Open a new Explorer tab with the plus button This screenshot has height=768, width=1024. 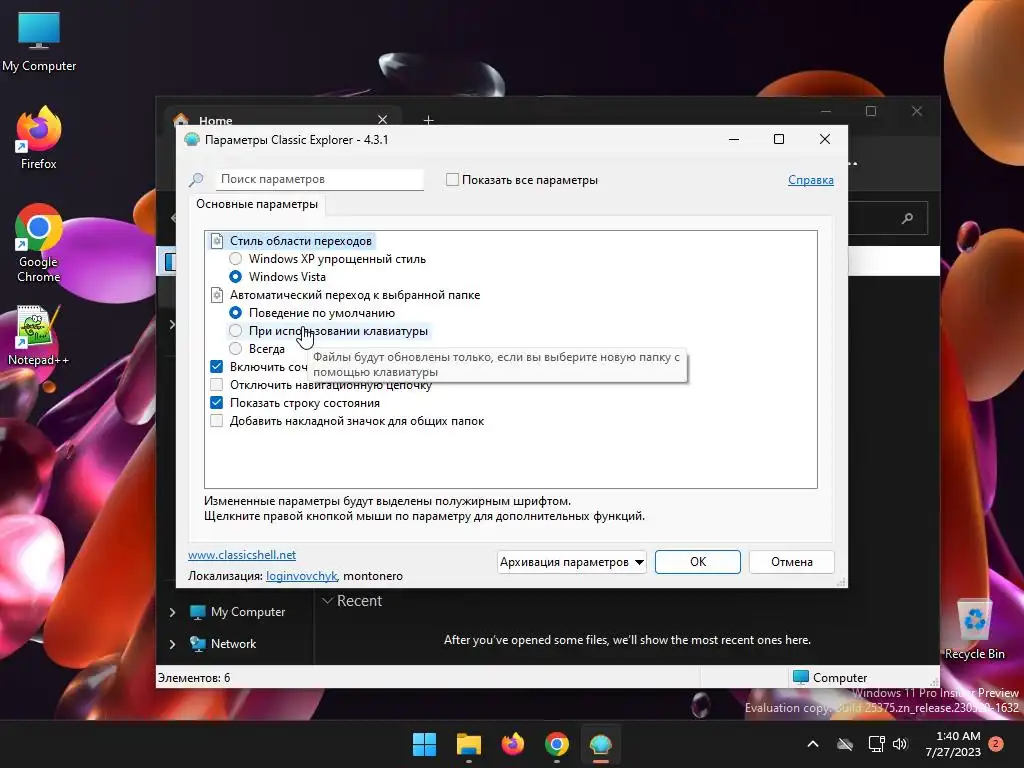click(x=428, y=120)
